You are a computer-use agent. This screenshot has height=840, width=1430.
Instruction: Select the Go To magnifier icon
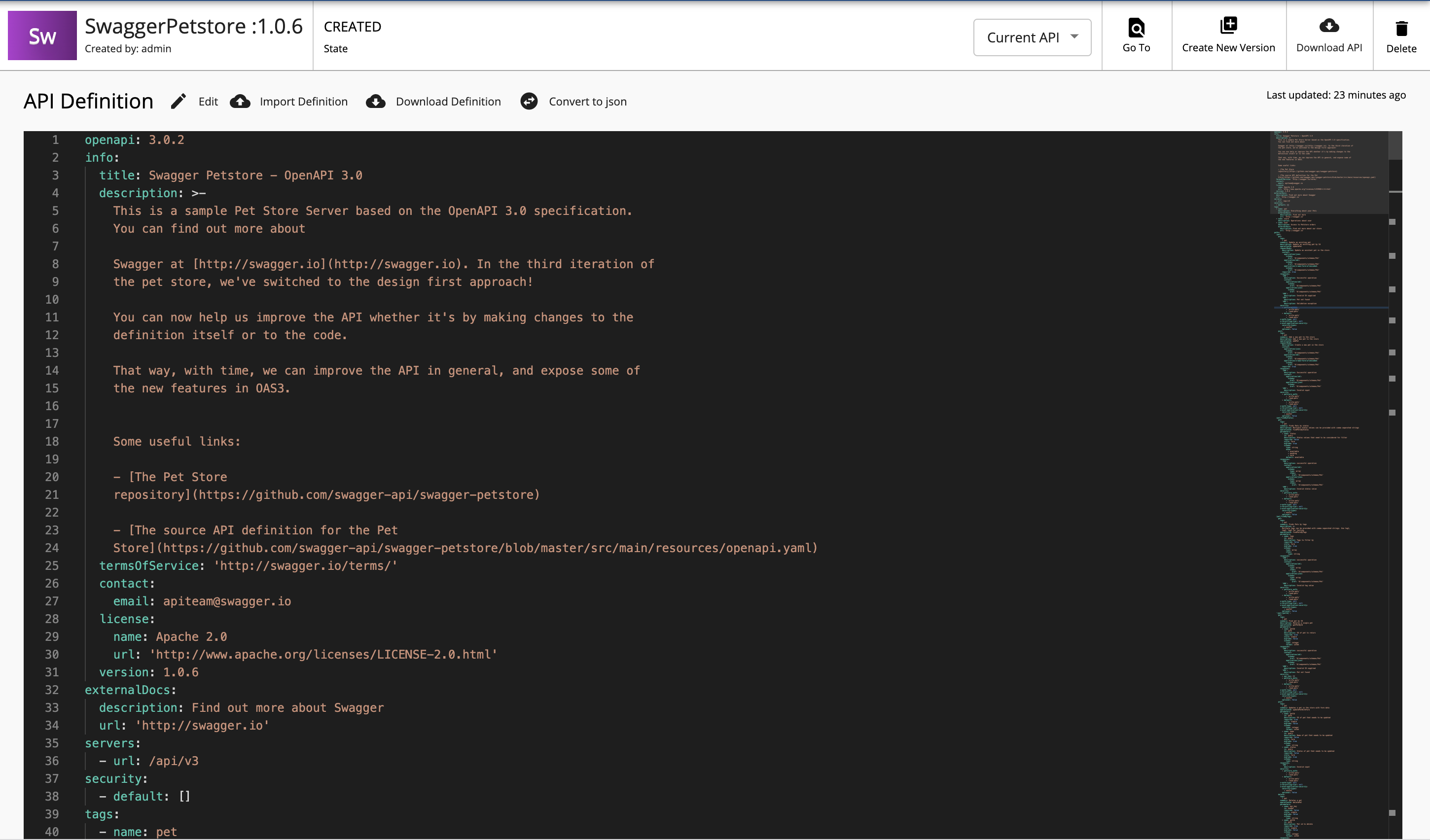1136,27
